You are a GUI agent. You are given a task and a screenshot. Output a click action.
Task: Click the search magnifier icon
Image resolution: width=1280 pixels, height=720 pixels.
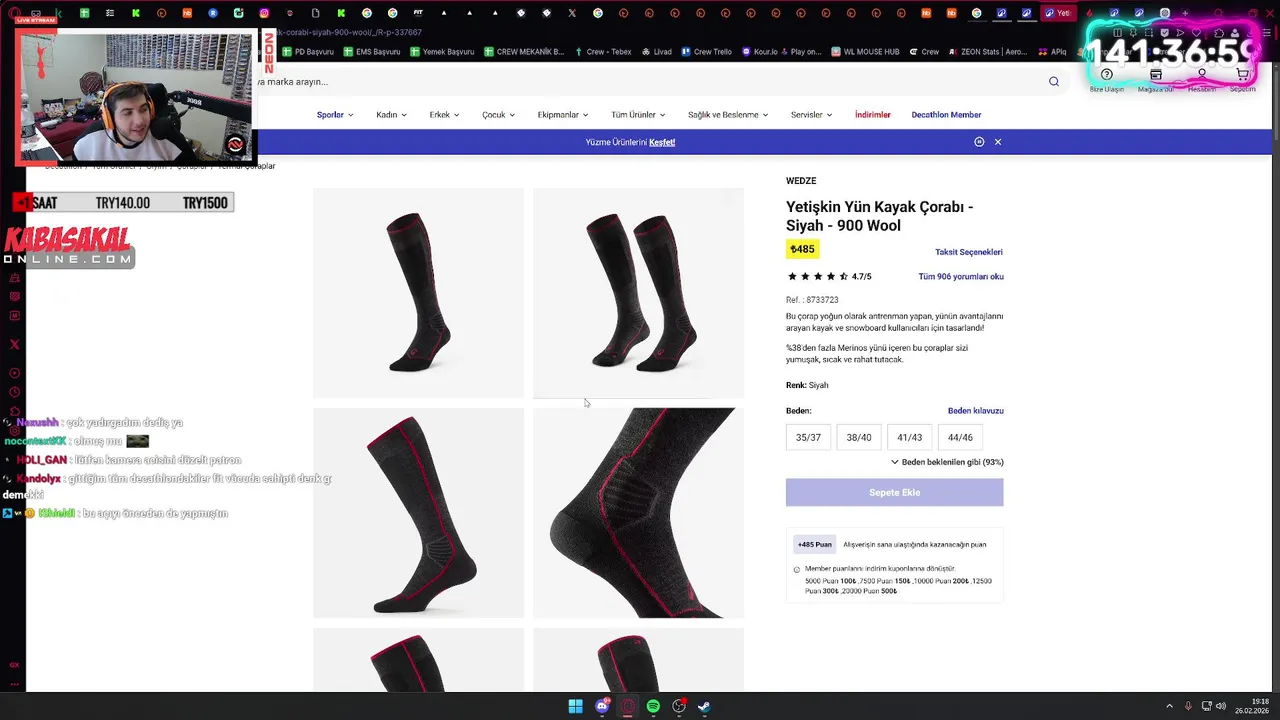[x=1053, y=82]
